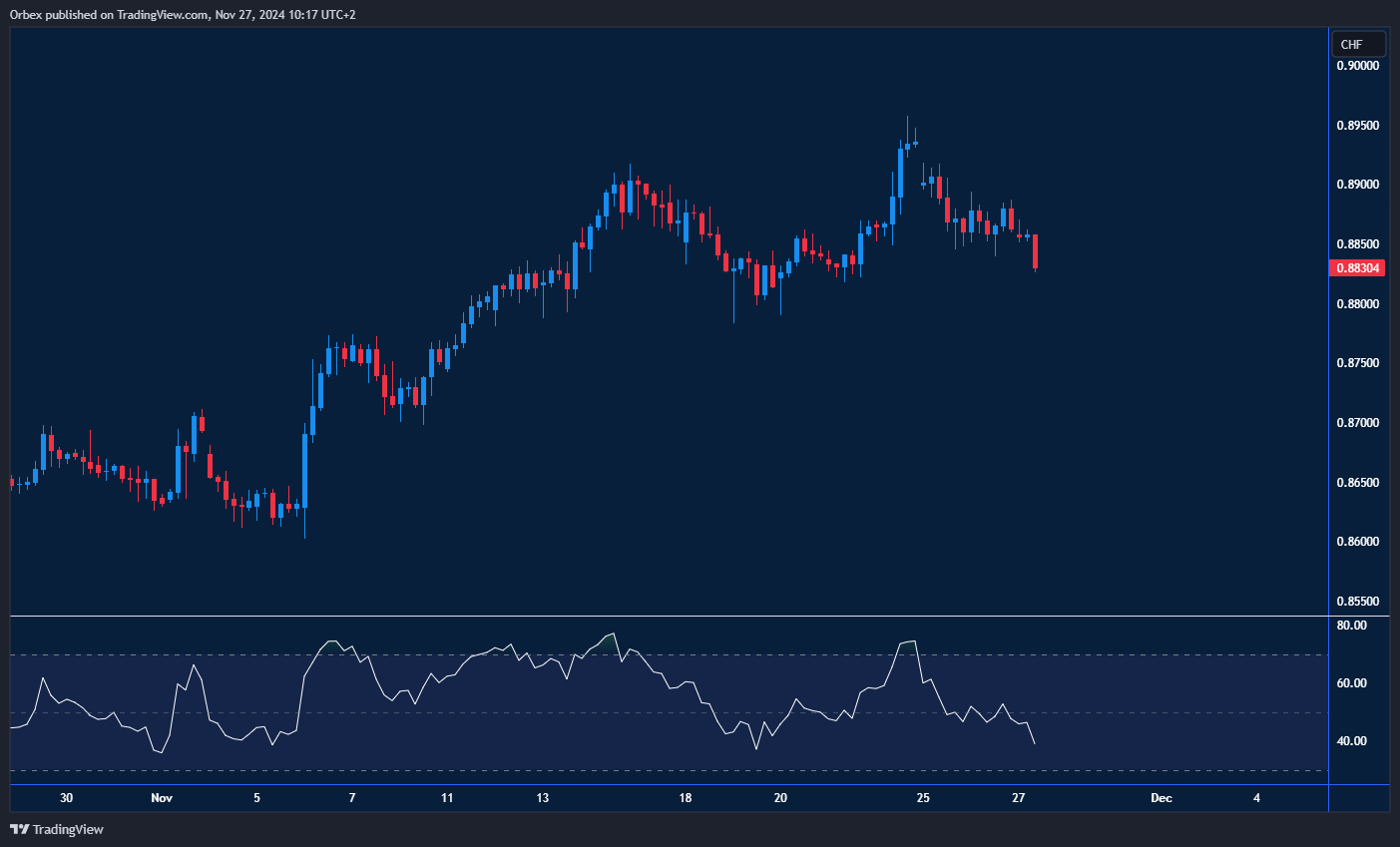This screenshot has width=1400, height=847.
Task: Select the Nov label on the time axis
Action: click(x=162, y=798)
